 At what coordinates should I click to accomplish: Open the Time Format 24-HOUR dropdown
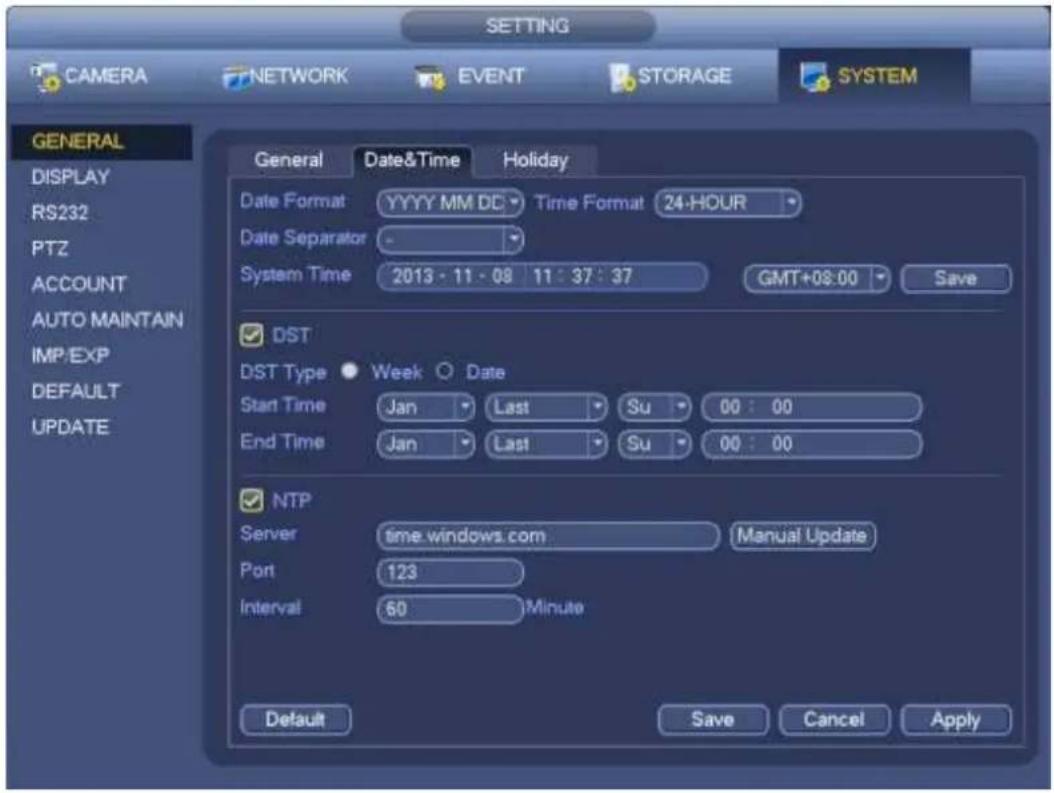pyautogui.click(x=728, y=202)
